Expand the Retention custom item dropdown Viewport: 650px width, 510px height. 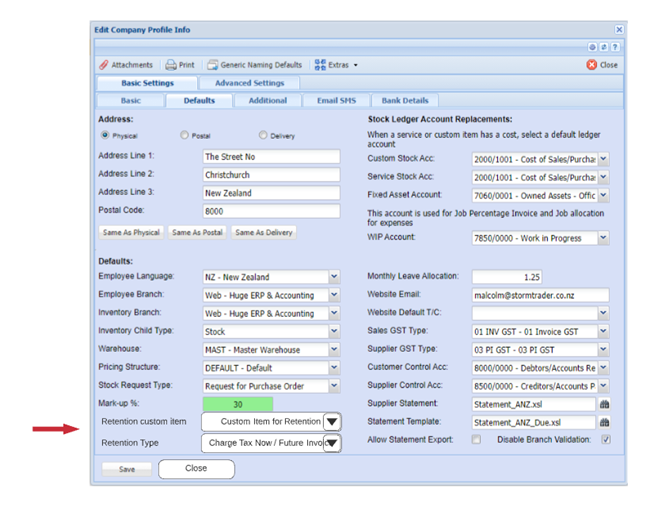(332, 422)
